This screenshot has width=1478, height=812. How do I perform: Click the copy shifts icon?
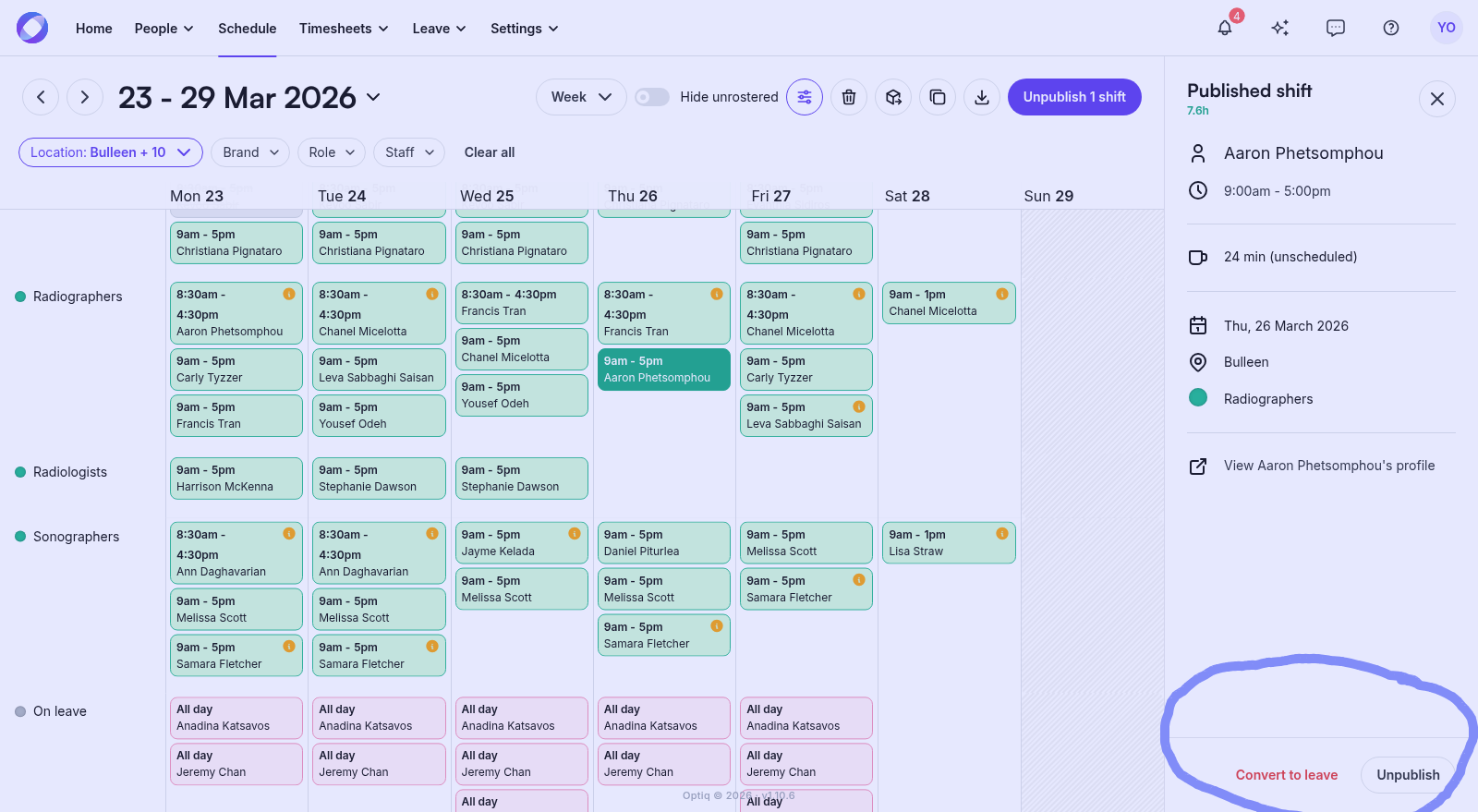click(x=938, y=97)
